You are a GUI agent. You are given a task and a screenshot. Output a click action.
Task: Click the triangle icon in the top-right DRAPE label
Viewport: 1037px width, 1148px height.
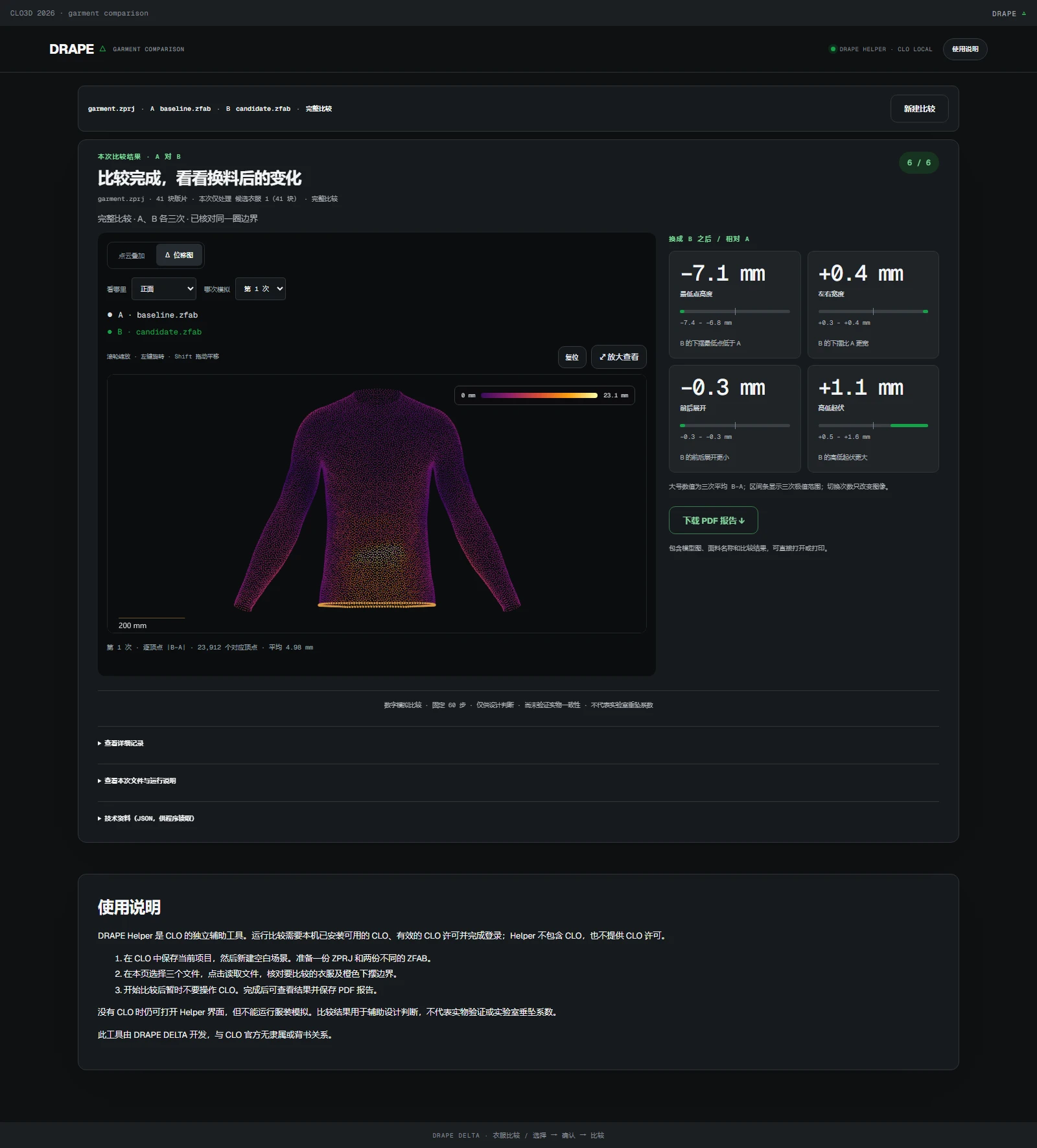pos(1024,14)
